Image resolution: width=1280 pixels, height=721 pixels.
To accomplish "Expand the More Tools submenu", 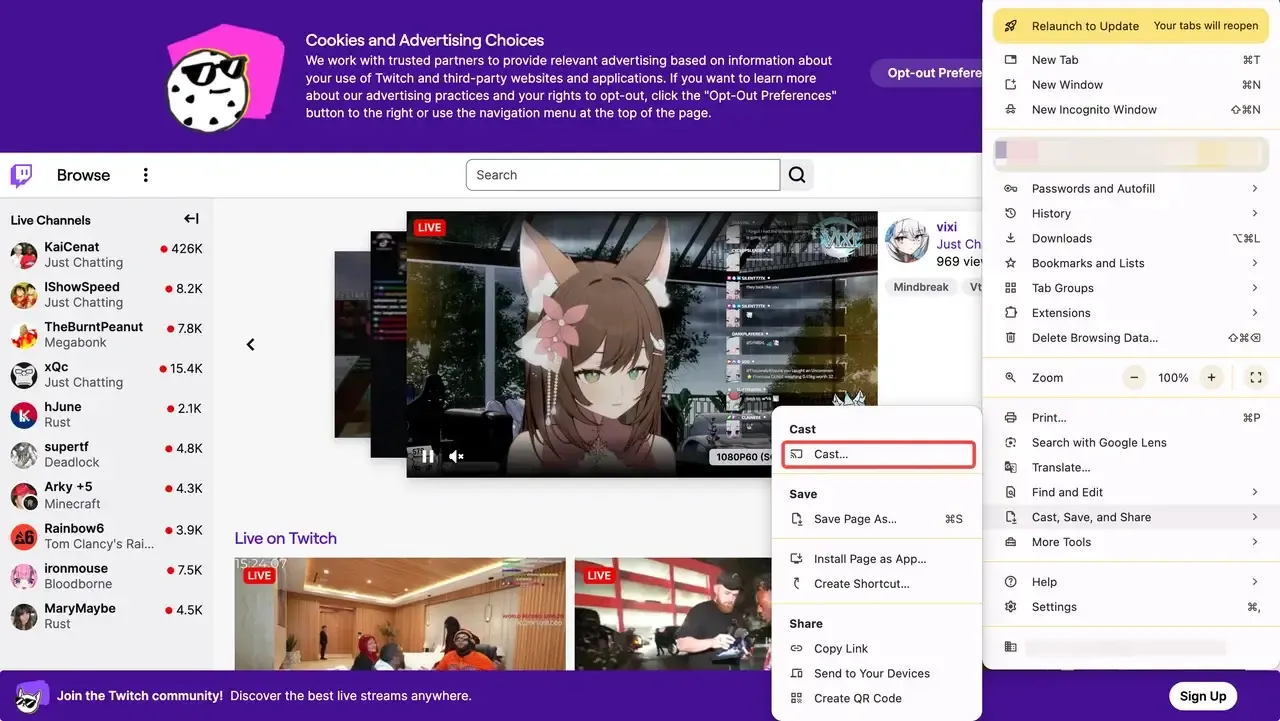I will pyautogui.click(x=1254, y=542).
